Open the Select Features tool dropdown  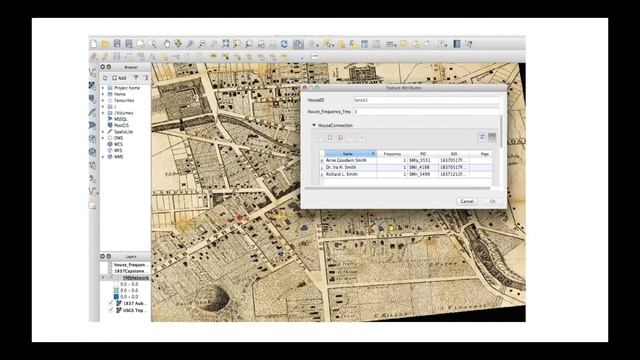click(x=332, y=45)
